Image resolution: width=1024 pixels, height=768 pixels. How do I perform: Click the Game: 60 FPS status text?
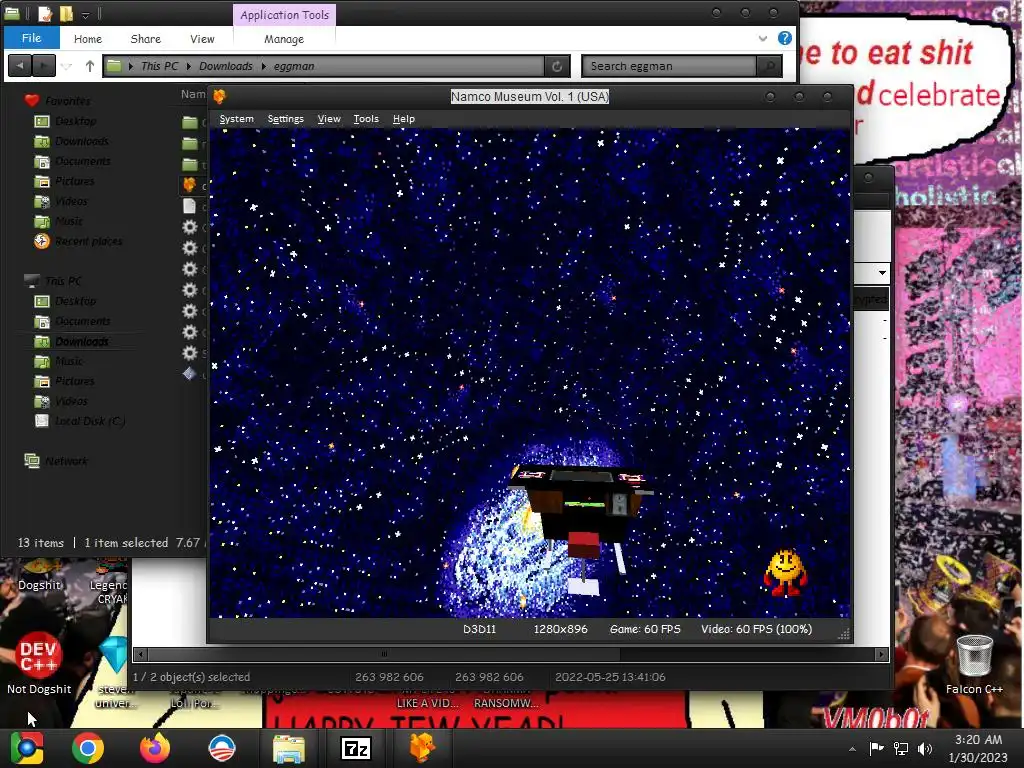(x=645, y=630)
